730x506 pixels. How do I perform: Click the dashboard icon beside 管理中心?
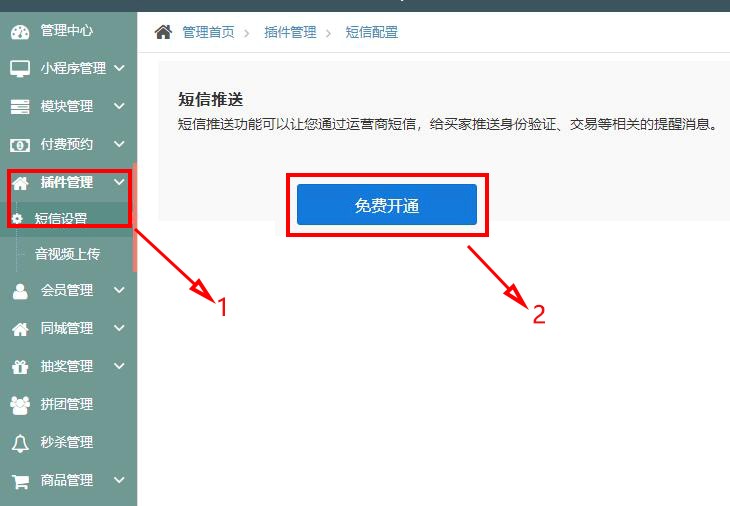click(20, 32)
